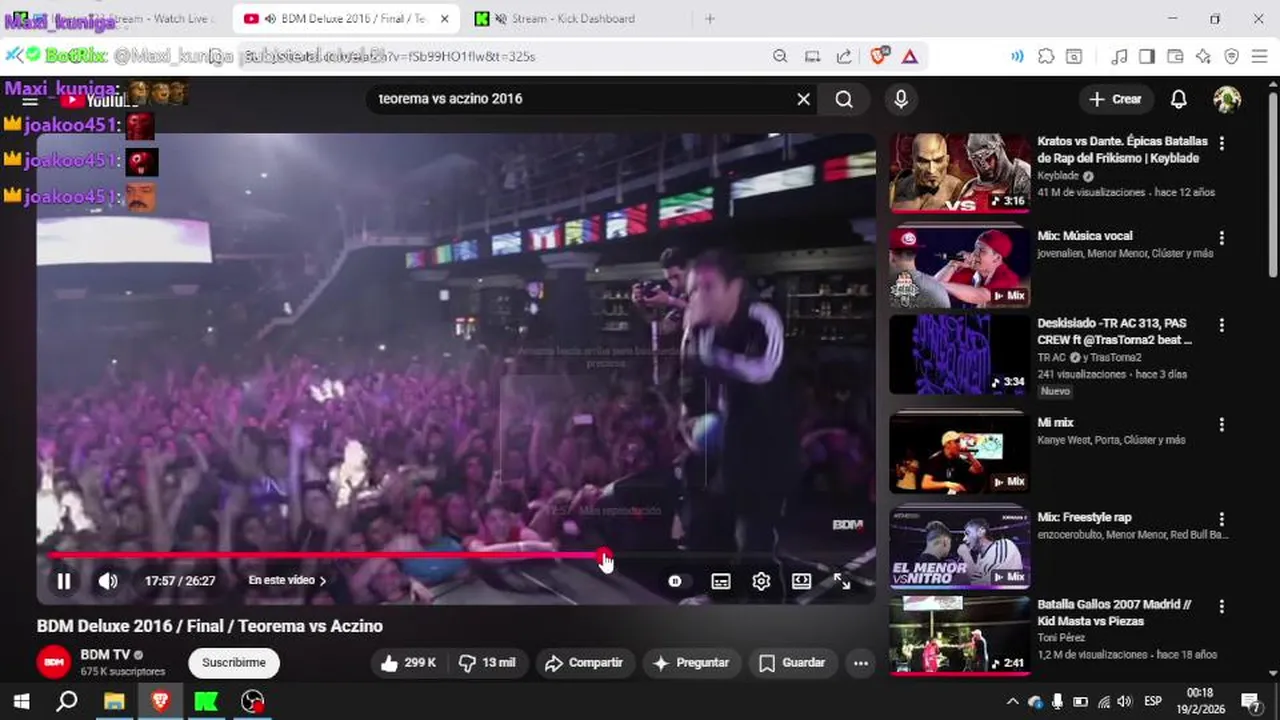Open Brave Rewards triangle icon
The width and height of the screenshot is (1280, 720).
(909, 56)
